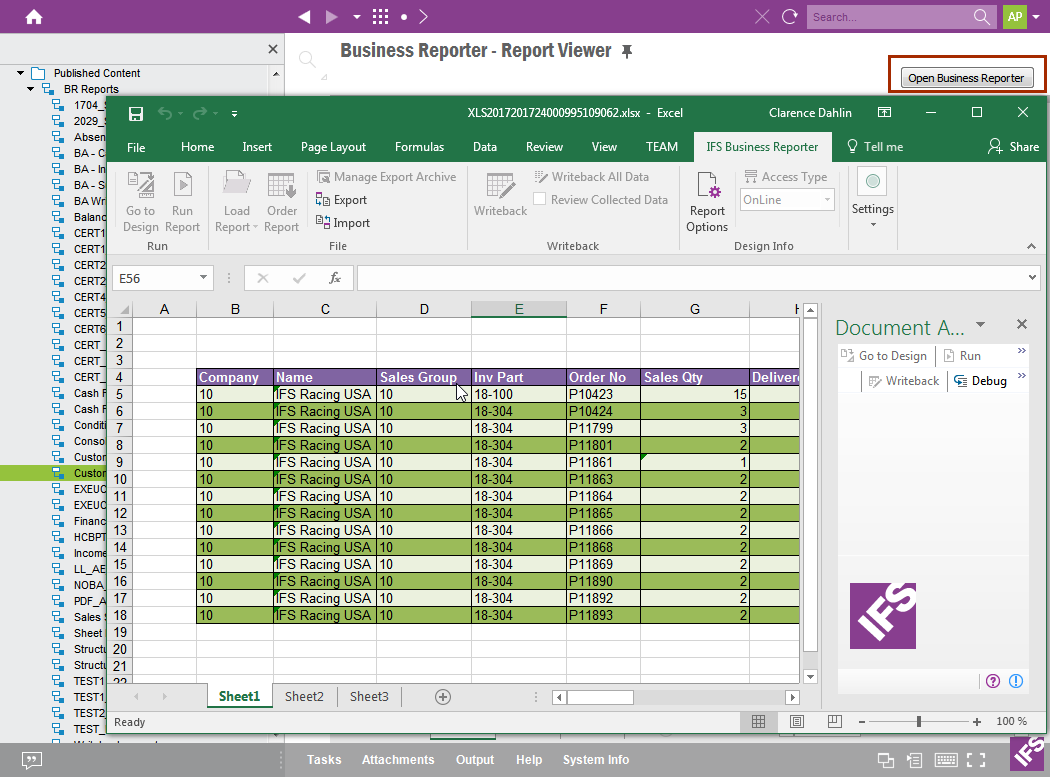1050x777 pixels.
Task: Insert function with fx button
Action: 335,278
